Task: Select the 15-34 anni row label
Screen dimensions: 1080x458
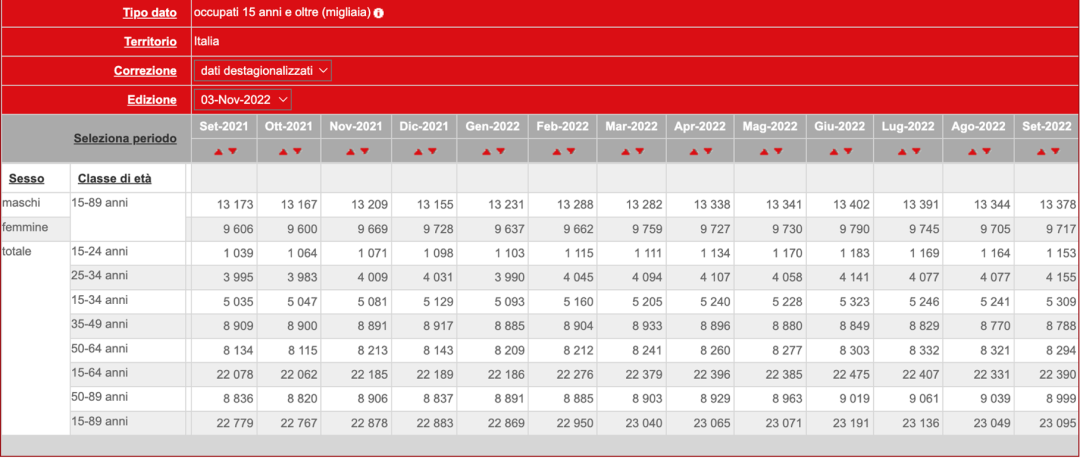Action: click(x=99, y=300)
